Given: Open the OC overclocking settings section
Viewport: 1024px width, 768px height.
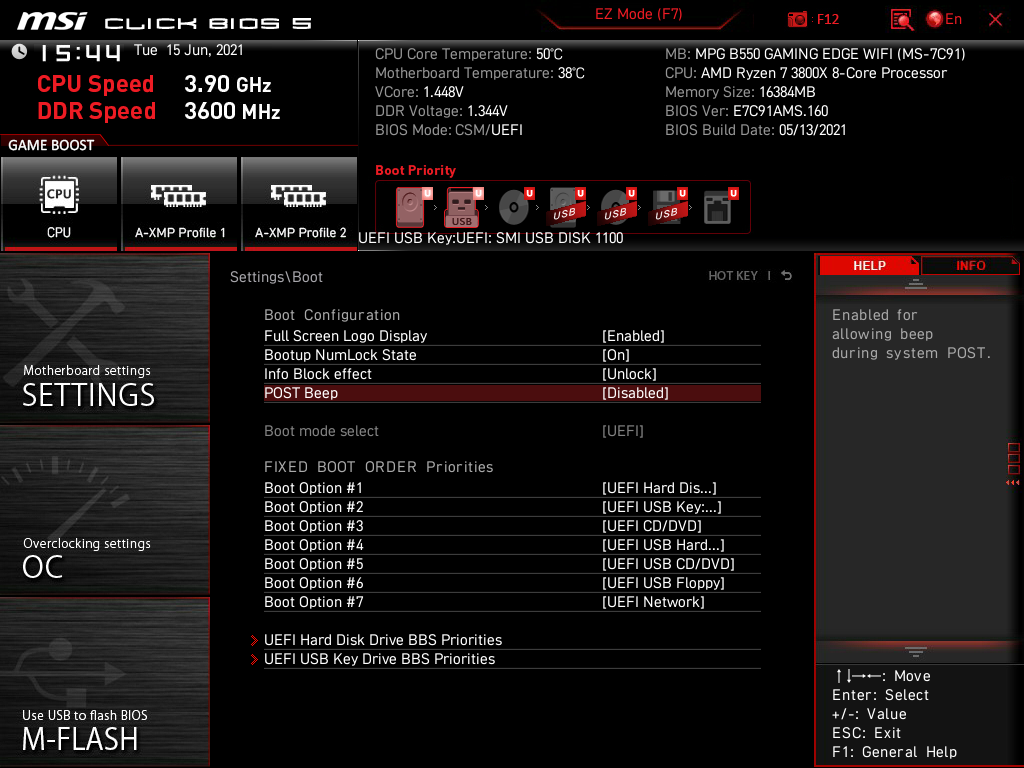Looking at the screenshot, I should (x=104, y=511).
